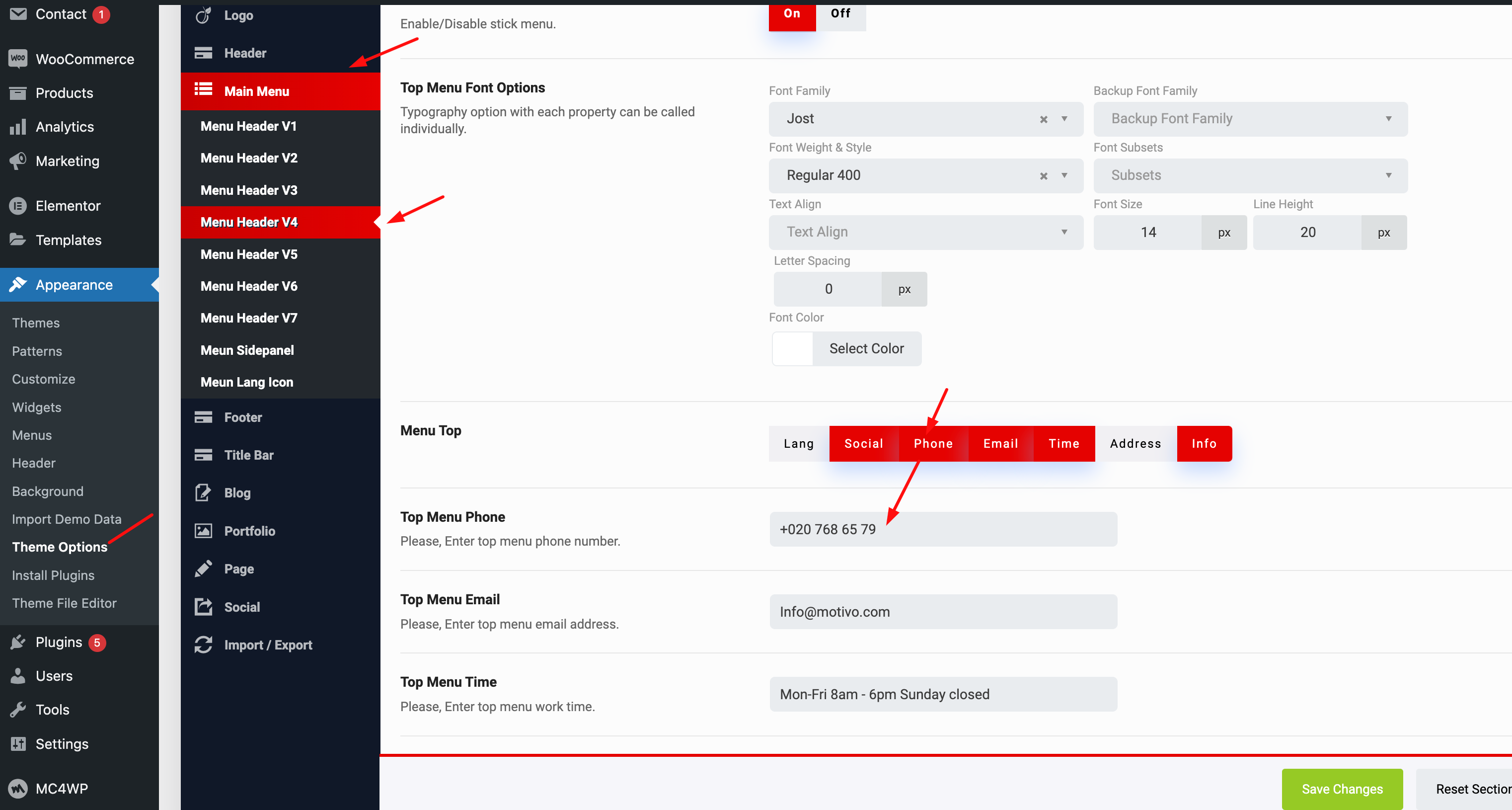Click the Font Color swatch
The image size is (1512, 810).
click(792, 348)
